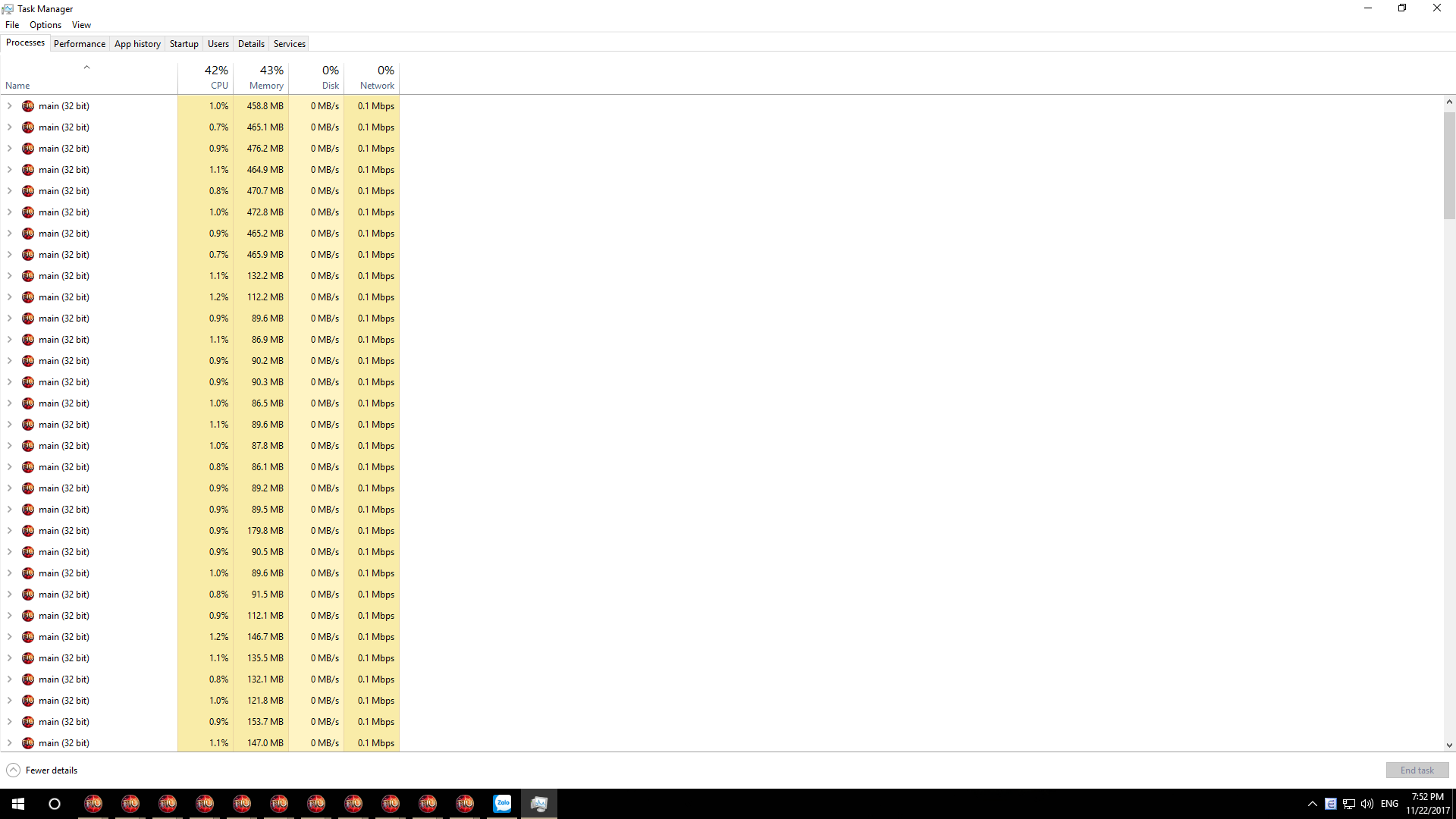
Task: Click the main process icon with 179.8 MB memory
Action: point(28,531)
